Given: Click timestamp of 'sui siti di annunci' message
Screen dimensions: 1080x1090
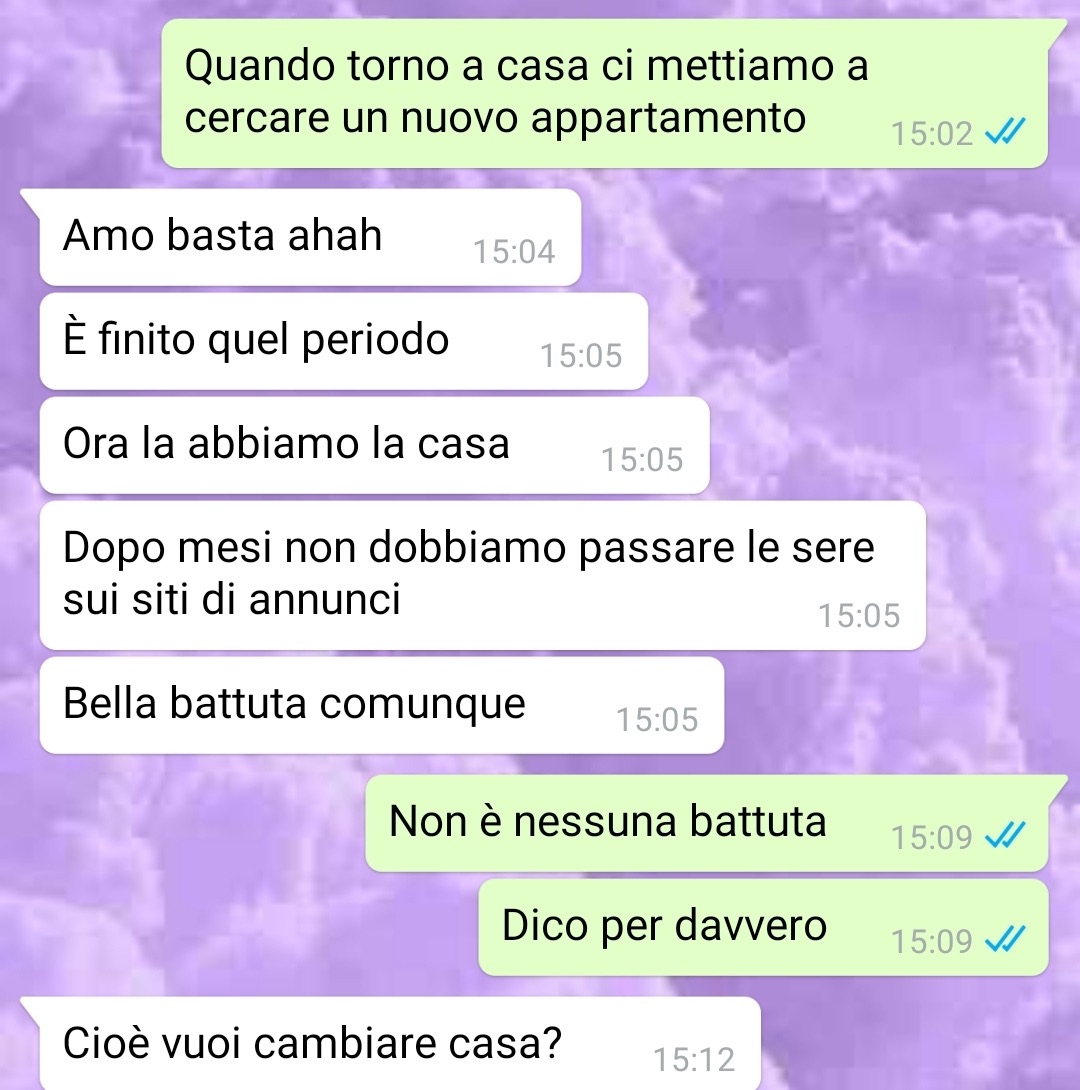Looking at the screenshot, I should [x=859, y=615].
